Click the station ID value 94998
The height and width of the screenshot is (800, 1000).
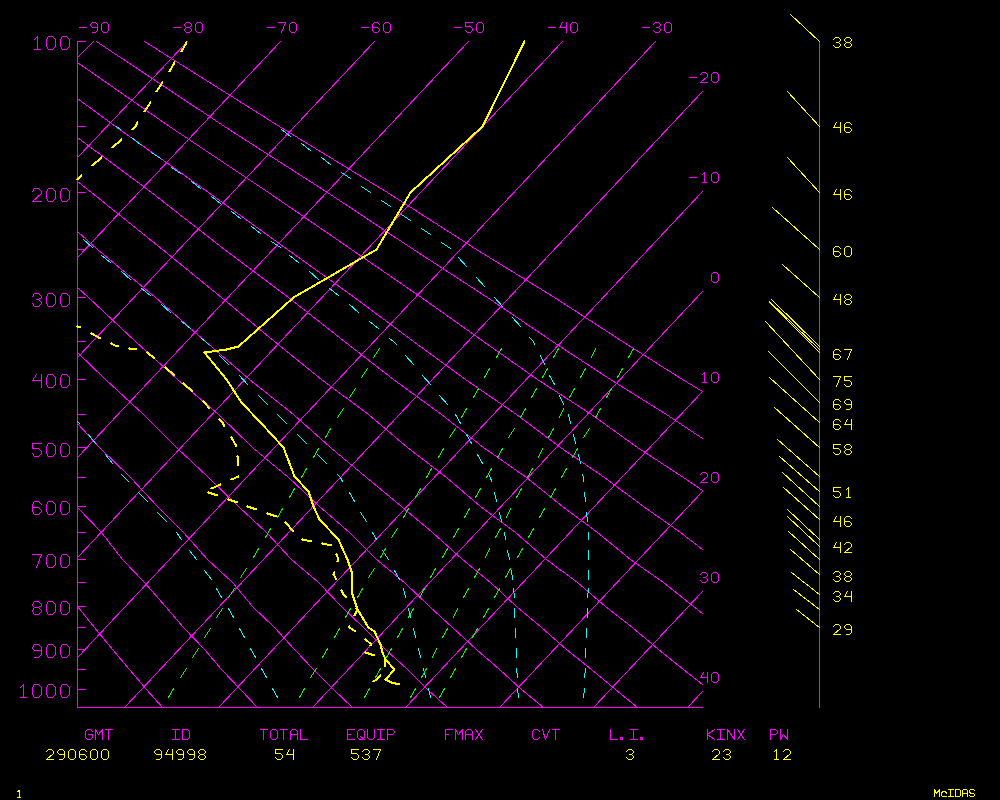click(180, 755)
